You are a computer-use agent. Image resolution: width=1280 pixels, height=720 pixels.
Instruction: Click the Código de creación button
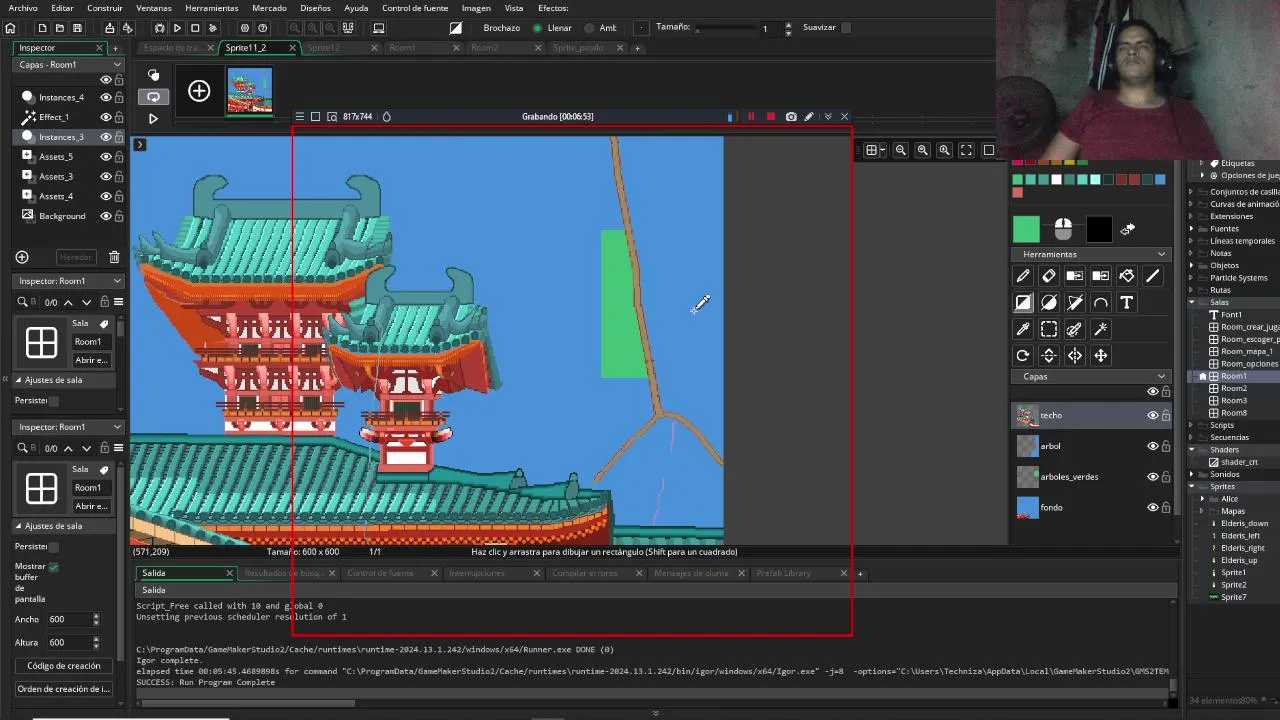click(x=64, y=666)
